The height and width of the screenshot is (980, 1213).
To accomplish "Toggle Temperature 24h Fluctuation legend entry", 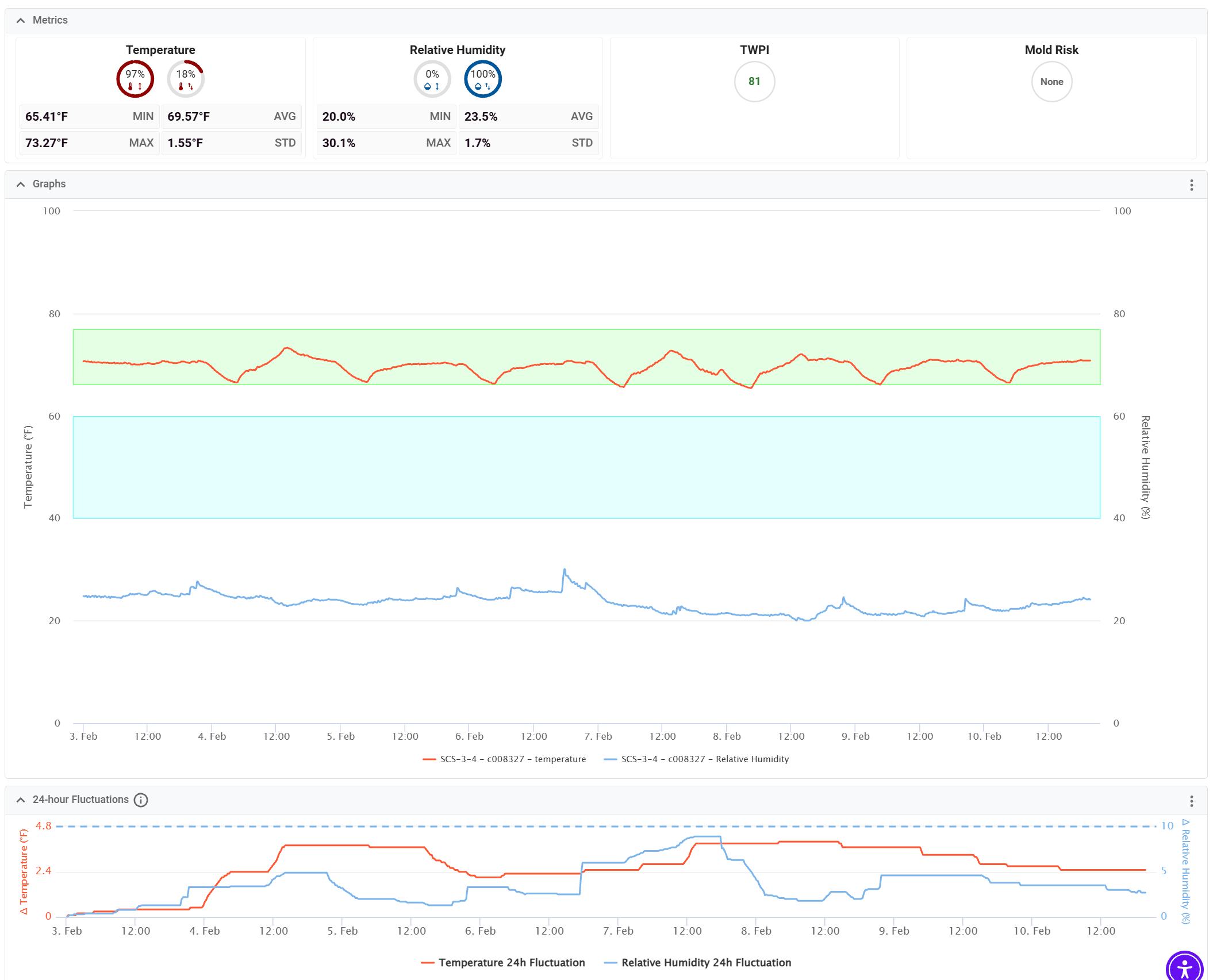I will click(x=511, y=963).
